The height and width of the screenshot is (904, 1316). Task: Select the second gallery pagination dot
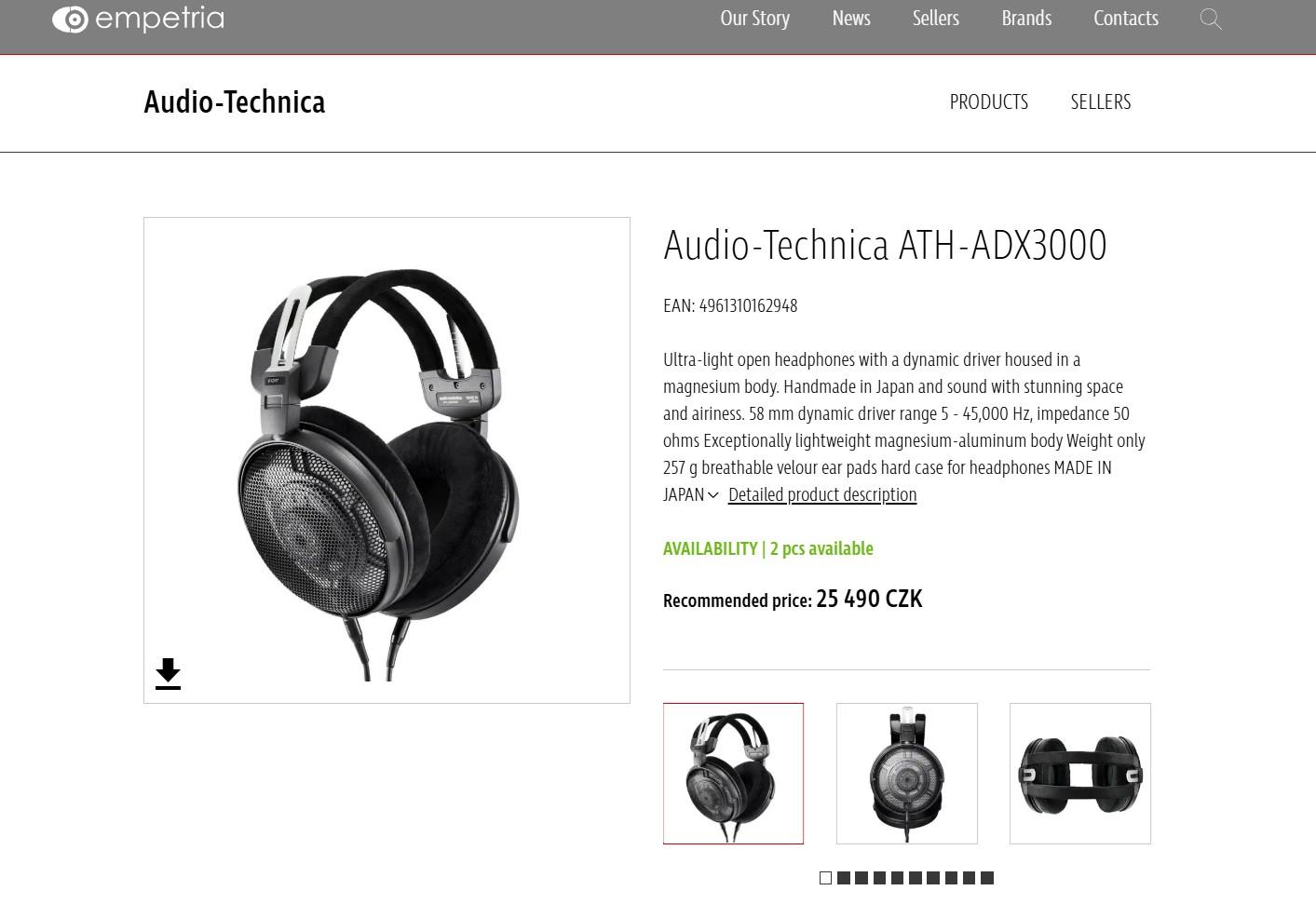[x=844, y=878]
